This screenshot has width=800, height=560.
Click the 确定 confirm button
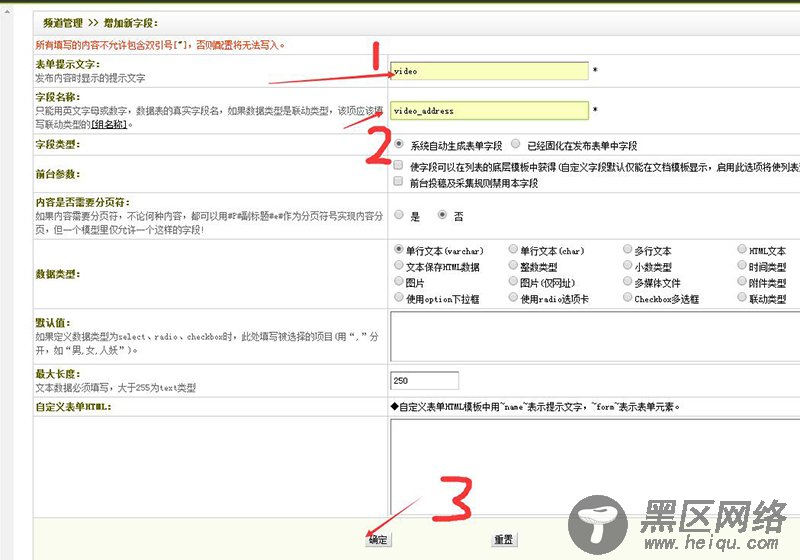pos(378,540)
